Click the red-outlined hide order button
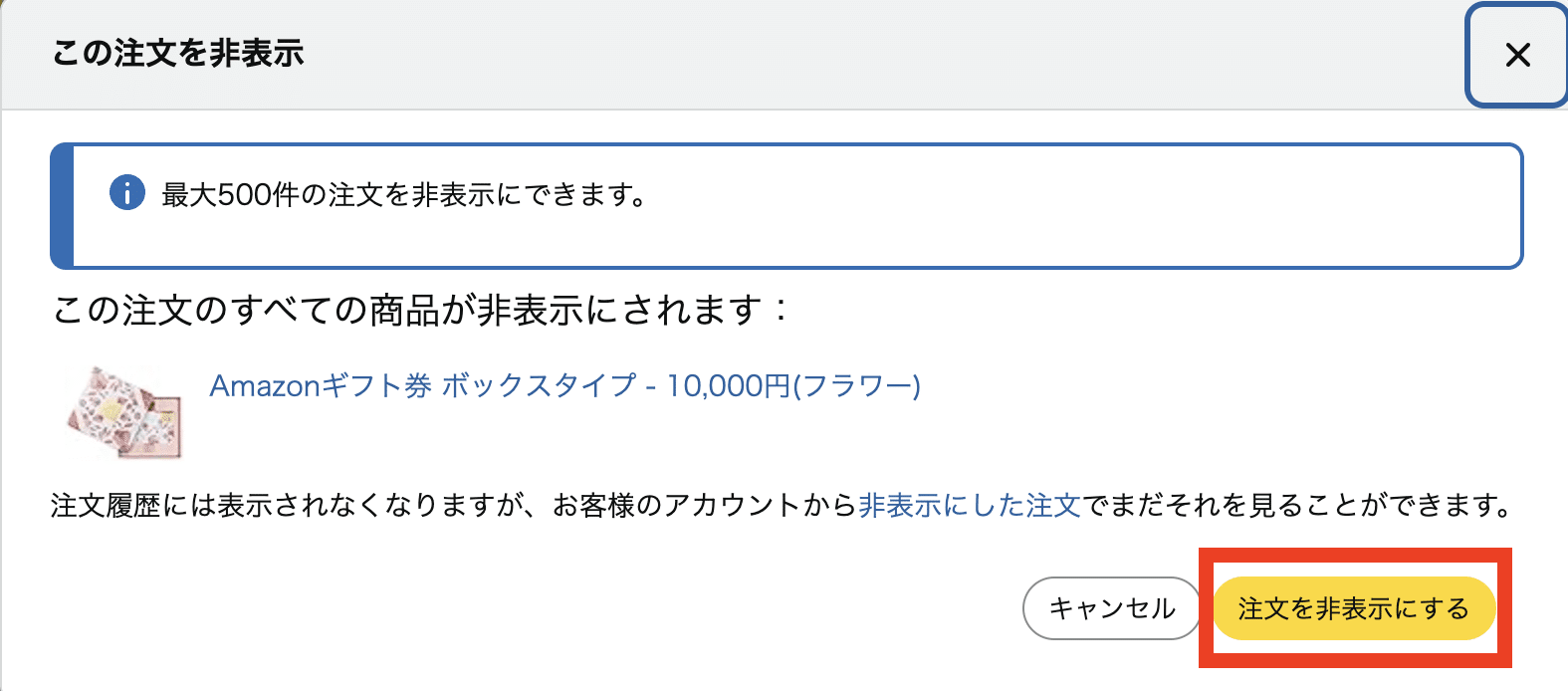The height and width of the screenshot is (691, 1568). tap(1354, 608)
